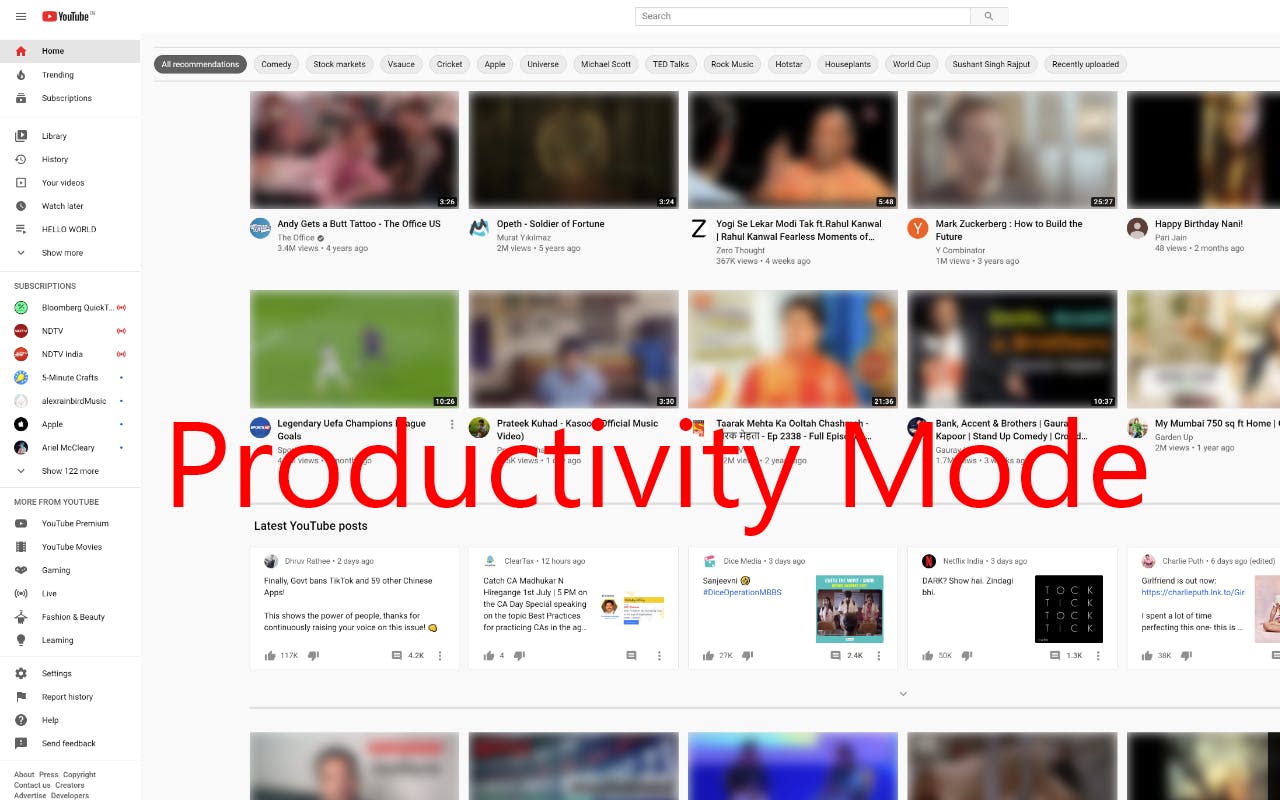Open the Watch later playlist
This screenshot has height=800, width=1280.
pos(62,206)
